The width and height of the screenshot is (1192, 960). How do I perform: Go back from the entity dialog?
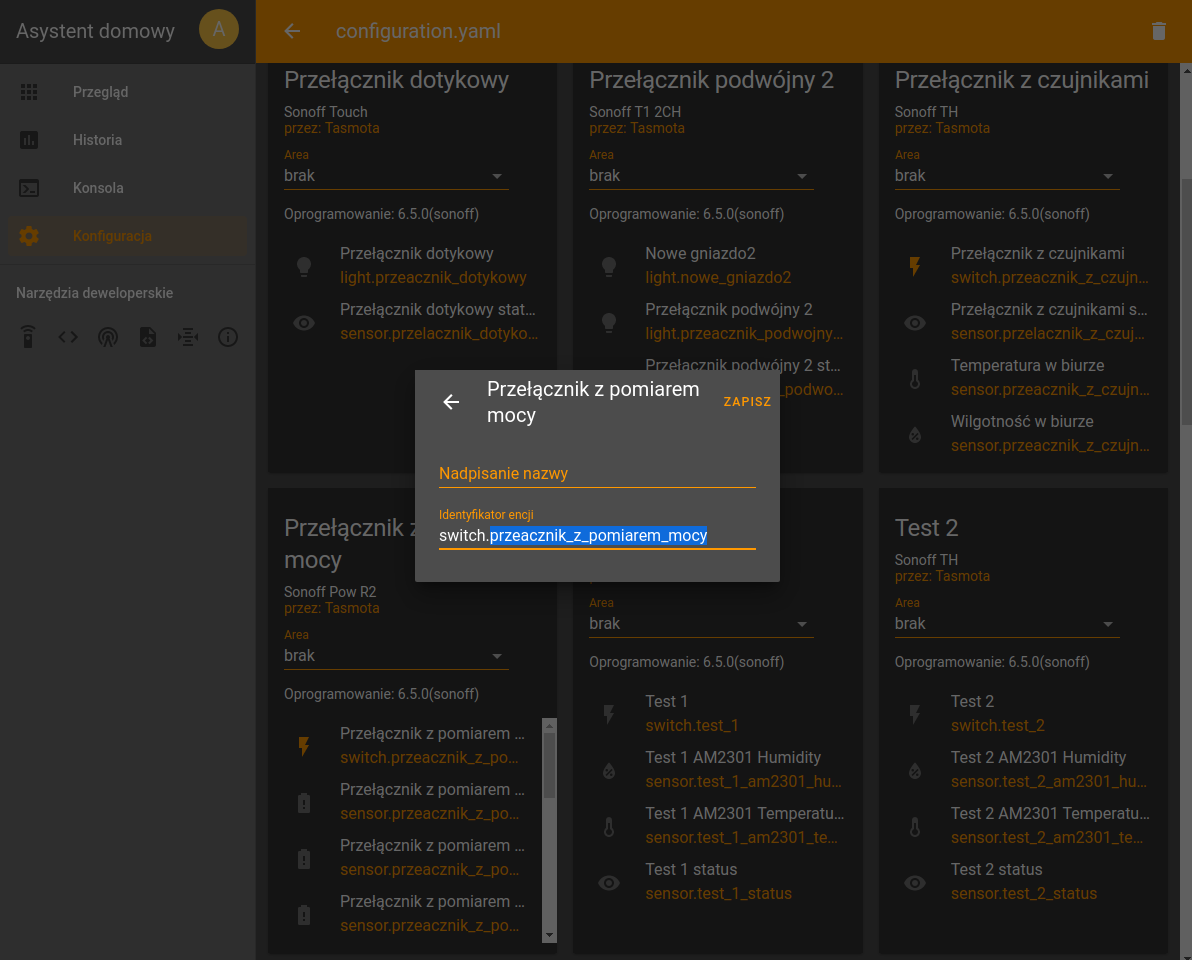tap(452, 402)
